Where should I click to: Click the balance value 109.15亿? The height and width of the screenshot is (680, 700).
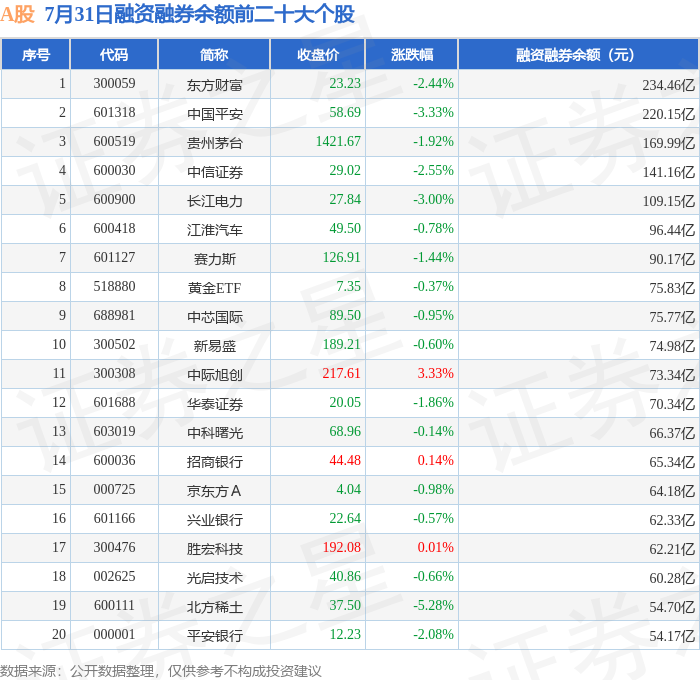point(668,201)
